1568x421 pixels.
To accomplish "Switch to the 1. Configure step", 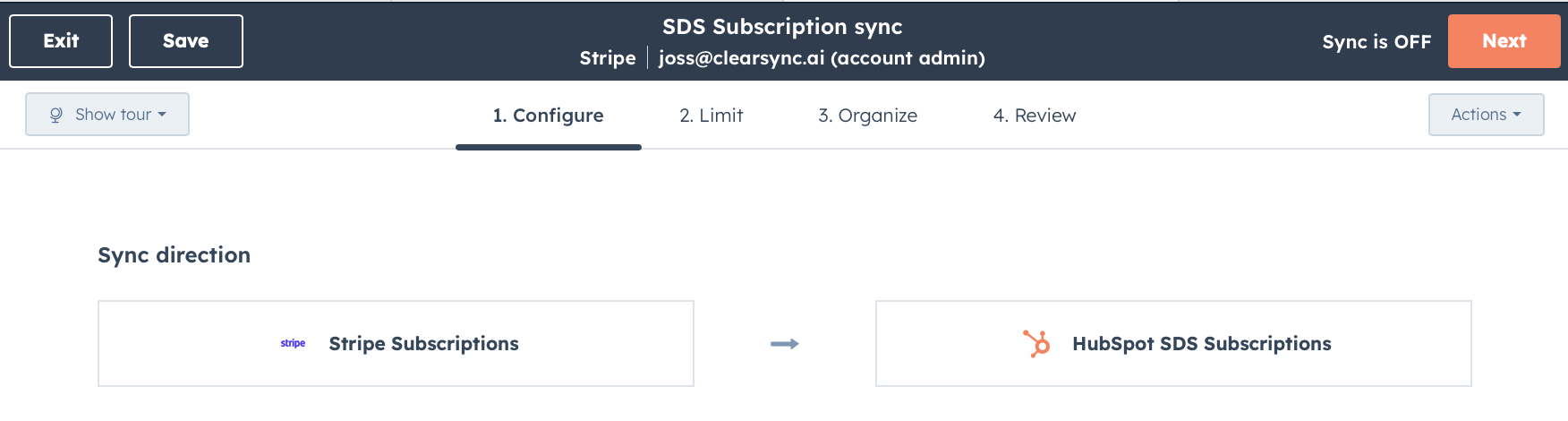I will point(548,116).
